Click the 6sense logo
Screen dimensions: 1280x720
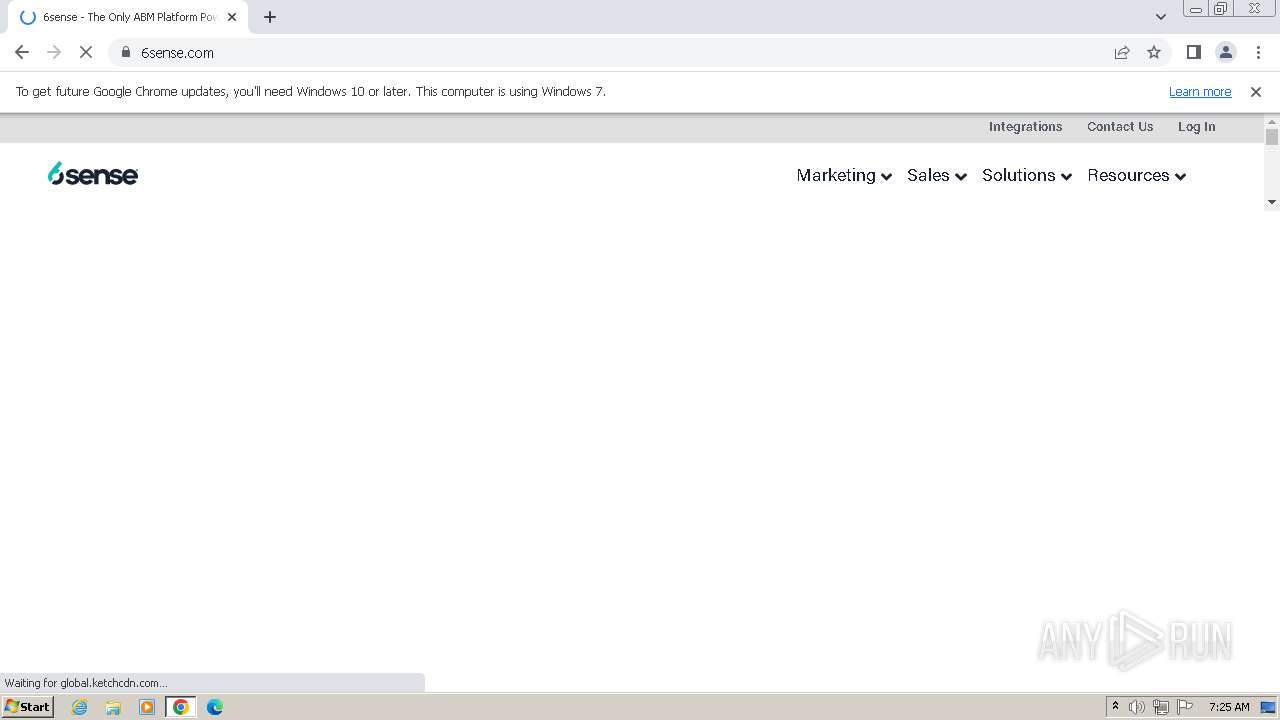coord(93,174)
